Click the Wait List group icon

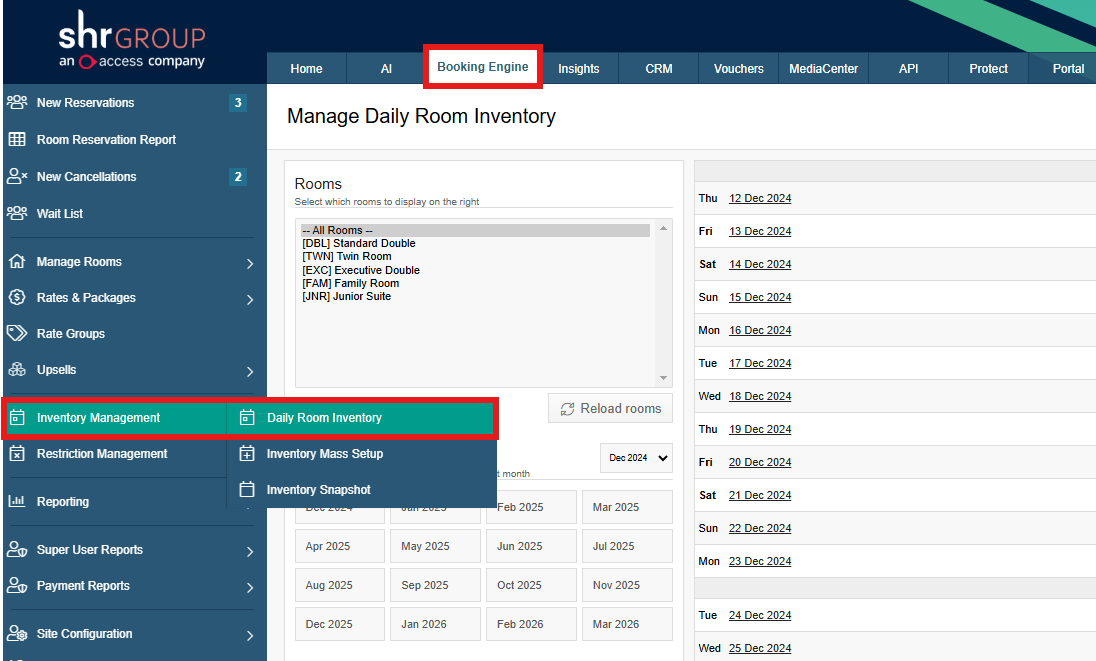pos(17,213)
